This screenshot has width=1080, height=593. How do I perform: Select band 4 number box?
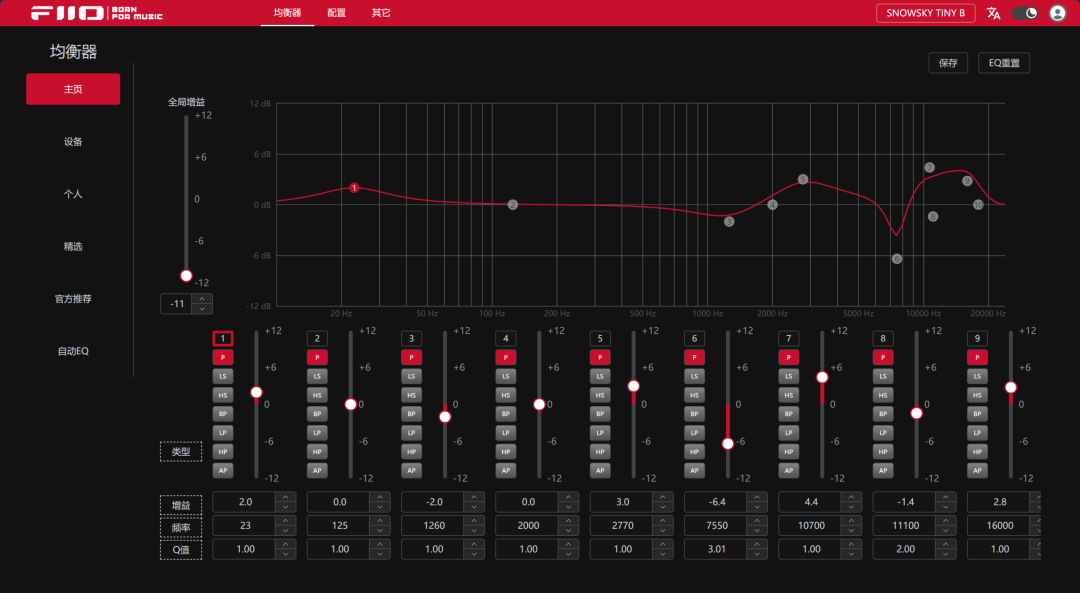point(506,338)
